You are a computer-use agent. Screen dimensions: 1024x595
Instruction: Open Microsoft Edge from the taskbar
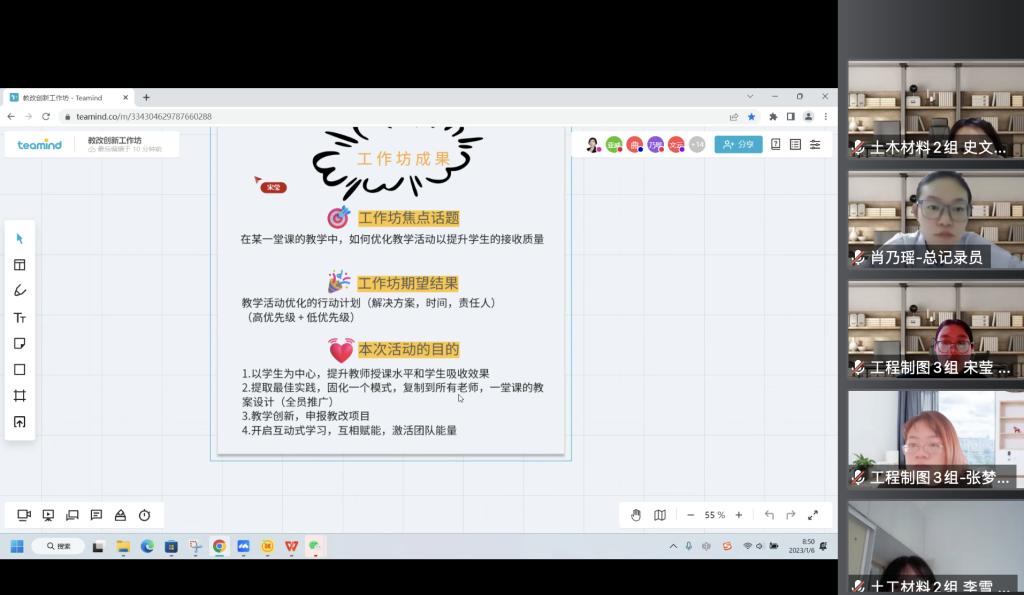pyautogui.click(x=147, y=546)
